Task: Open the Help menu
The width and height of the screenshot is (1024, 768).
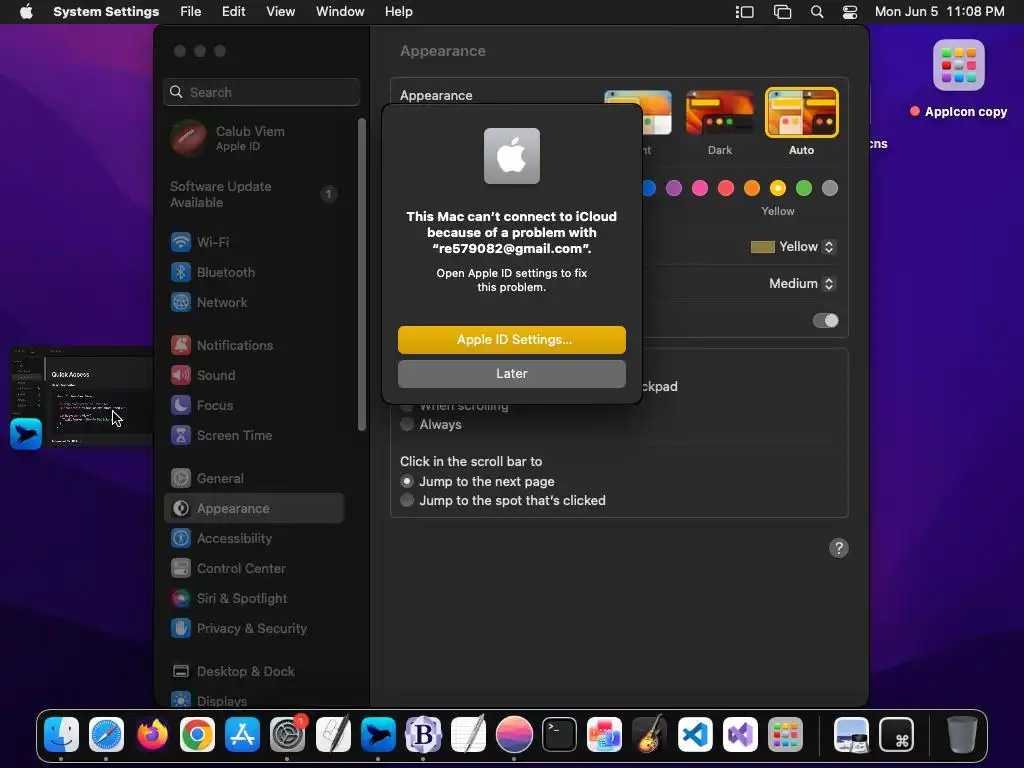Action: (x=398, y=12)
